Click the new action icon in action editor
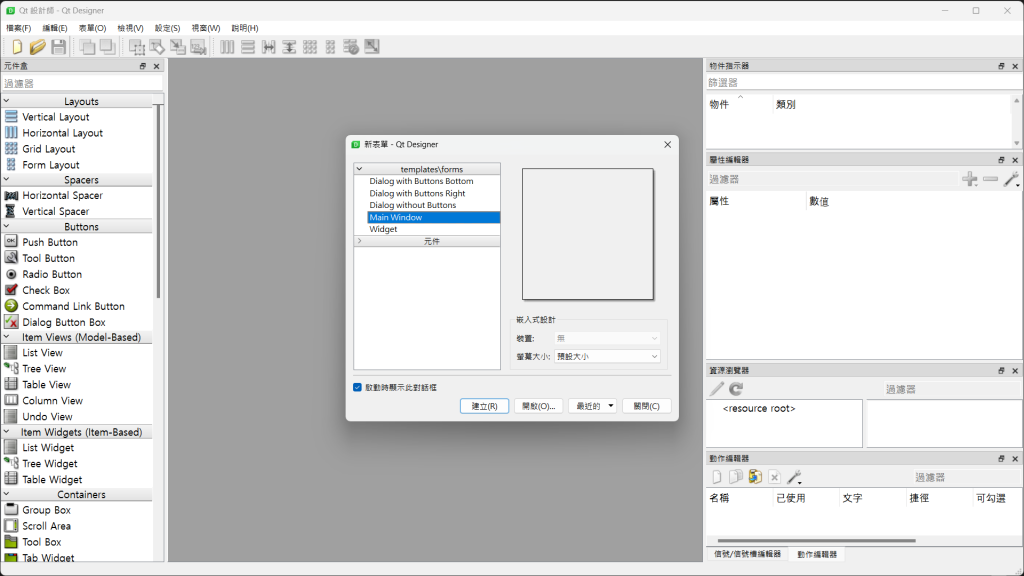The image size is (1024, 576). tap(717, 477)
